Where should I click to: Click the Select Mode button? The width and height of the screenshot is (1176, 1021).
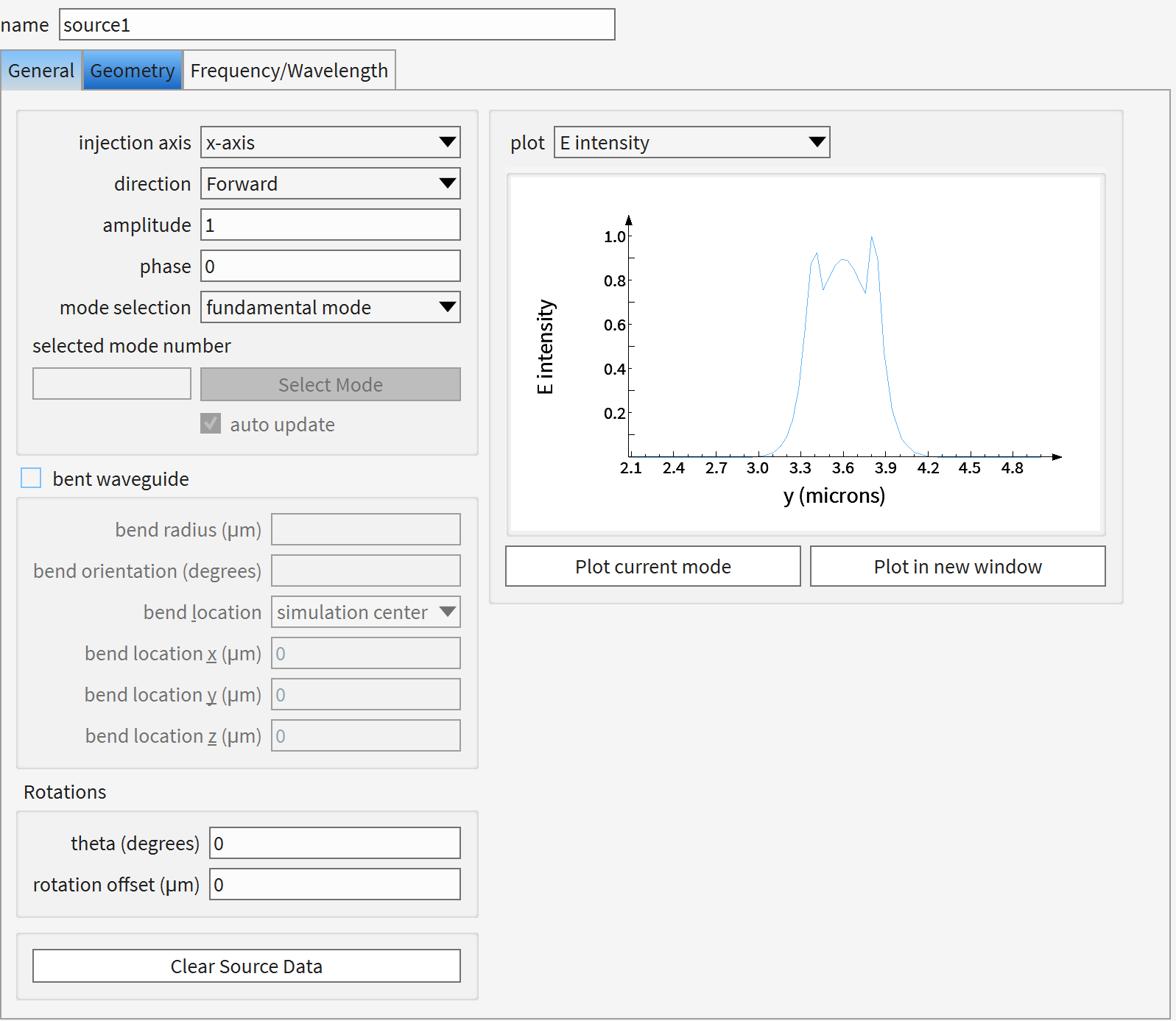click(330, 384)
